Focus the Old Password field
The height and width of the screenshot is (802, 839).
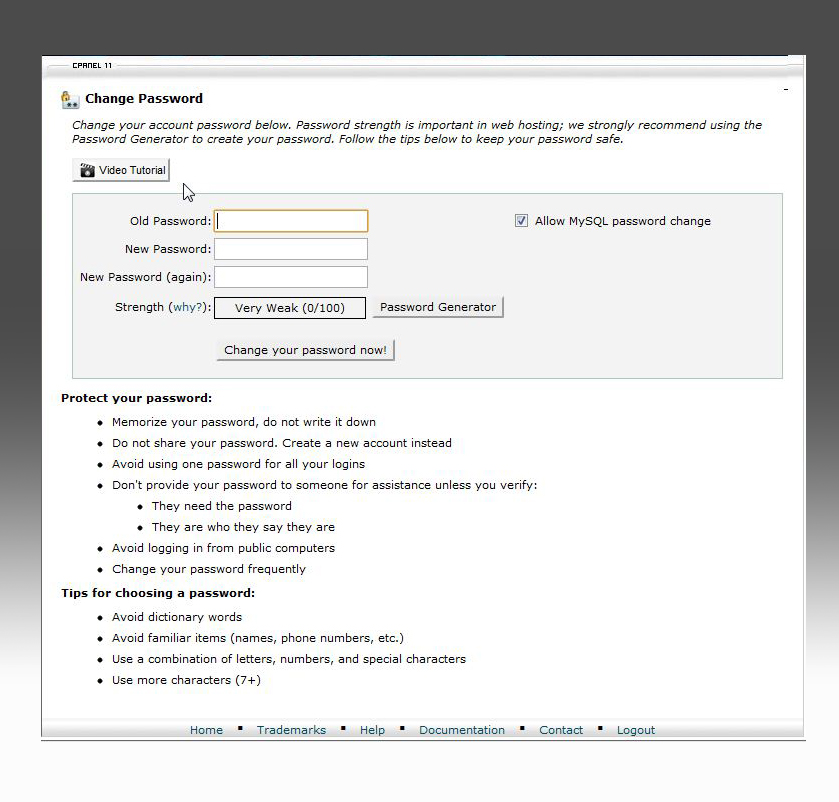[291, 221]
